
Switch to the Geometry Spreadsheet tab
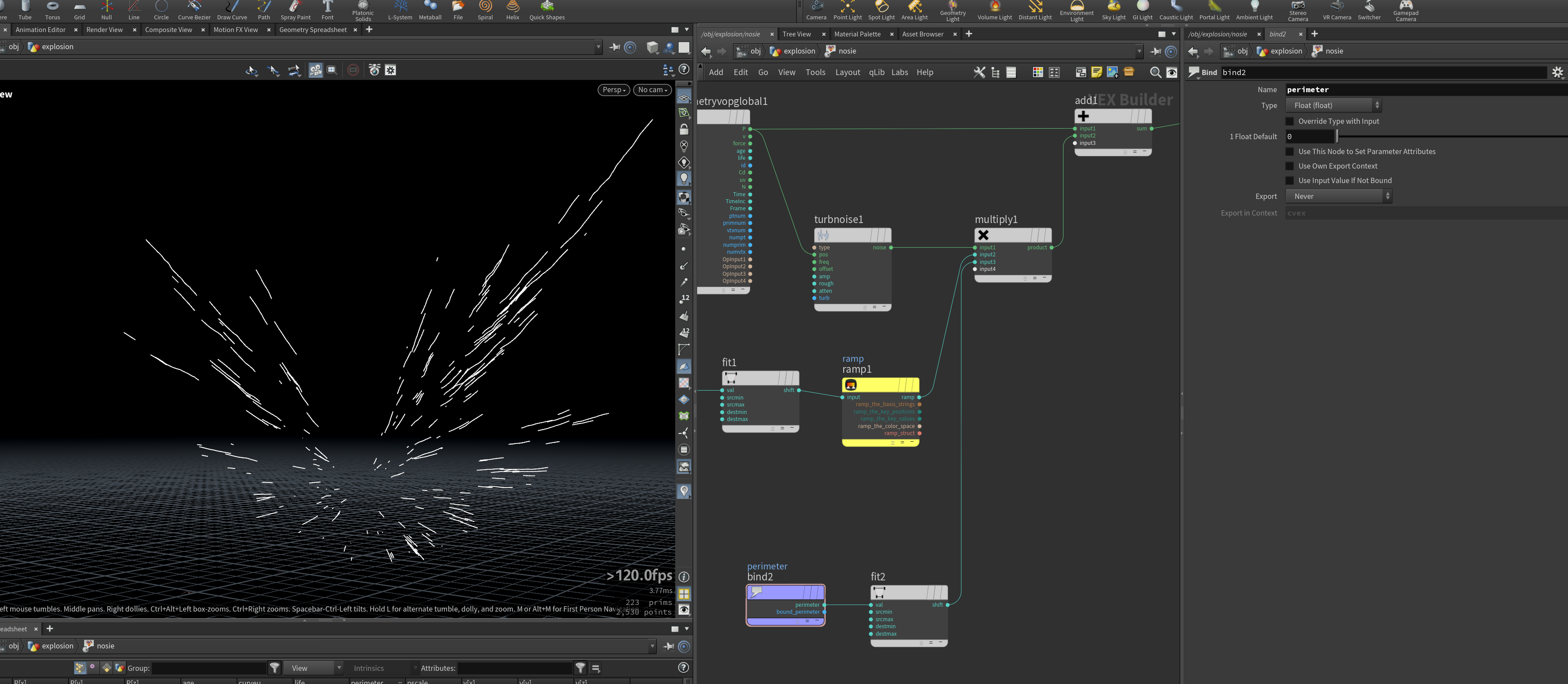tap(312, 30)
